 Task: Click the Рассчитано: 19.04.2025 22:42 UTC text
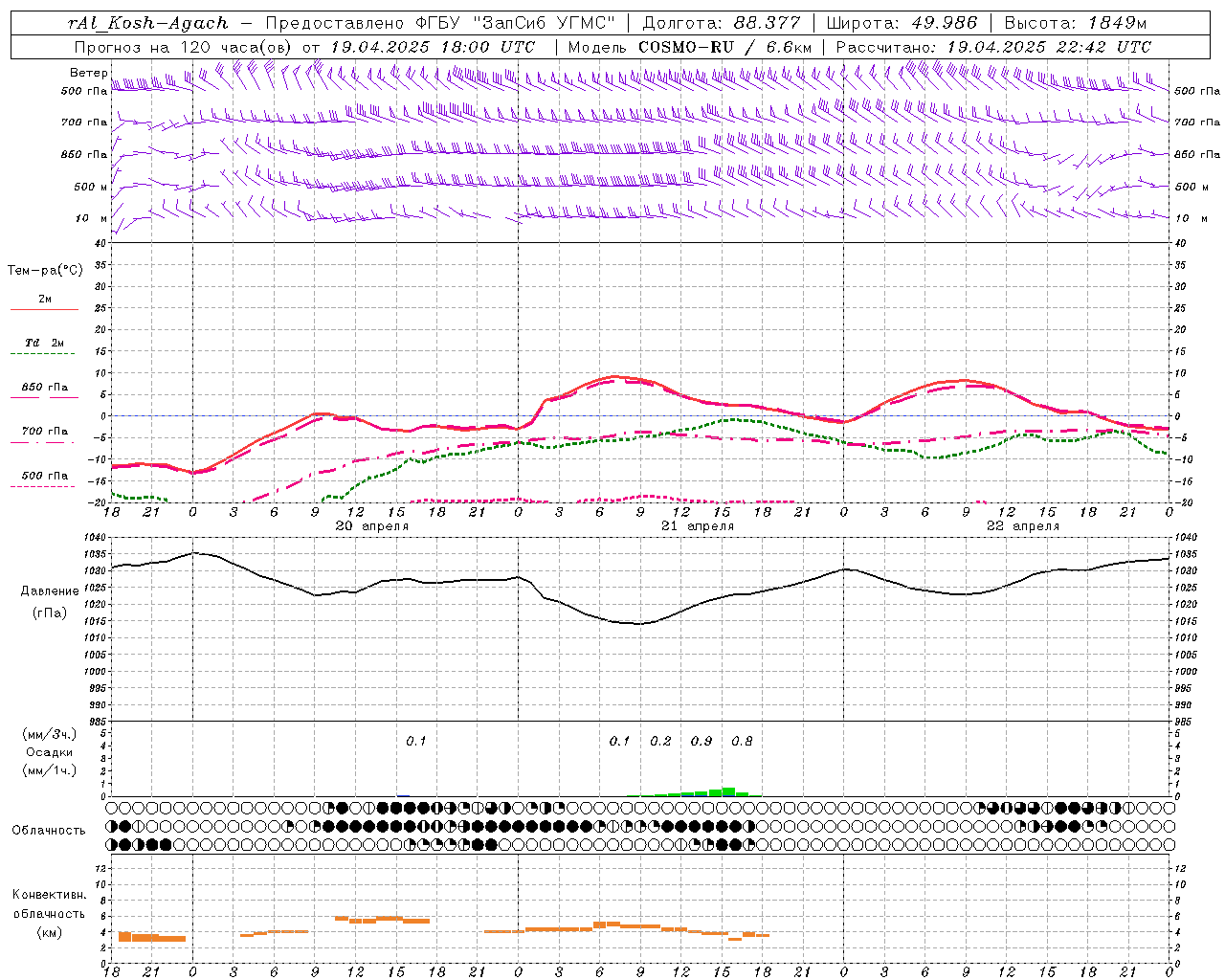993,47
